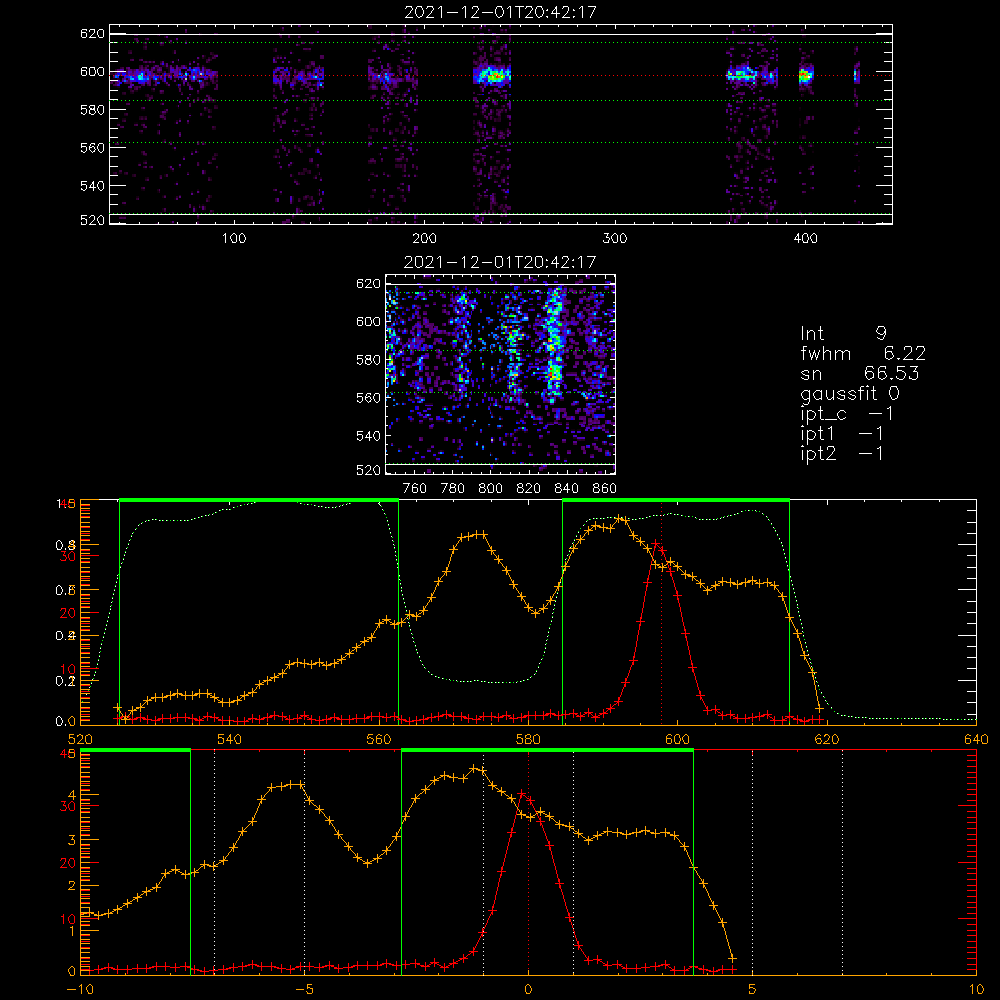The width and height of the screenshot is (1000, 1000).
Task: Click x-axis label 820 under the middle image
Action: coord(529,489)
